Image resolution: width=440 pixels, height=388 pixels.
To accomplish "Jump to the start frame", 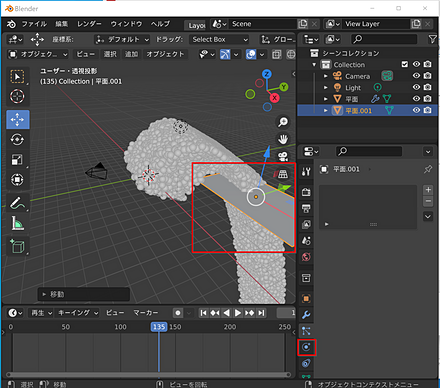I will [203, 313].
